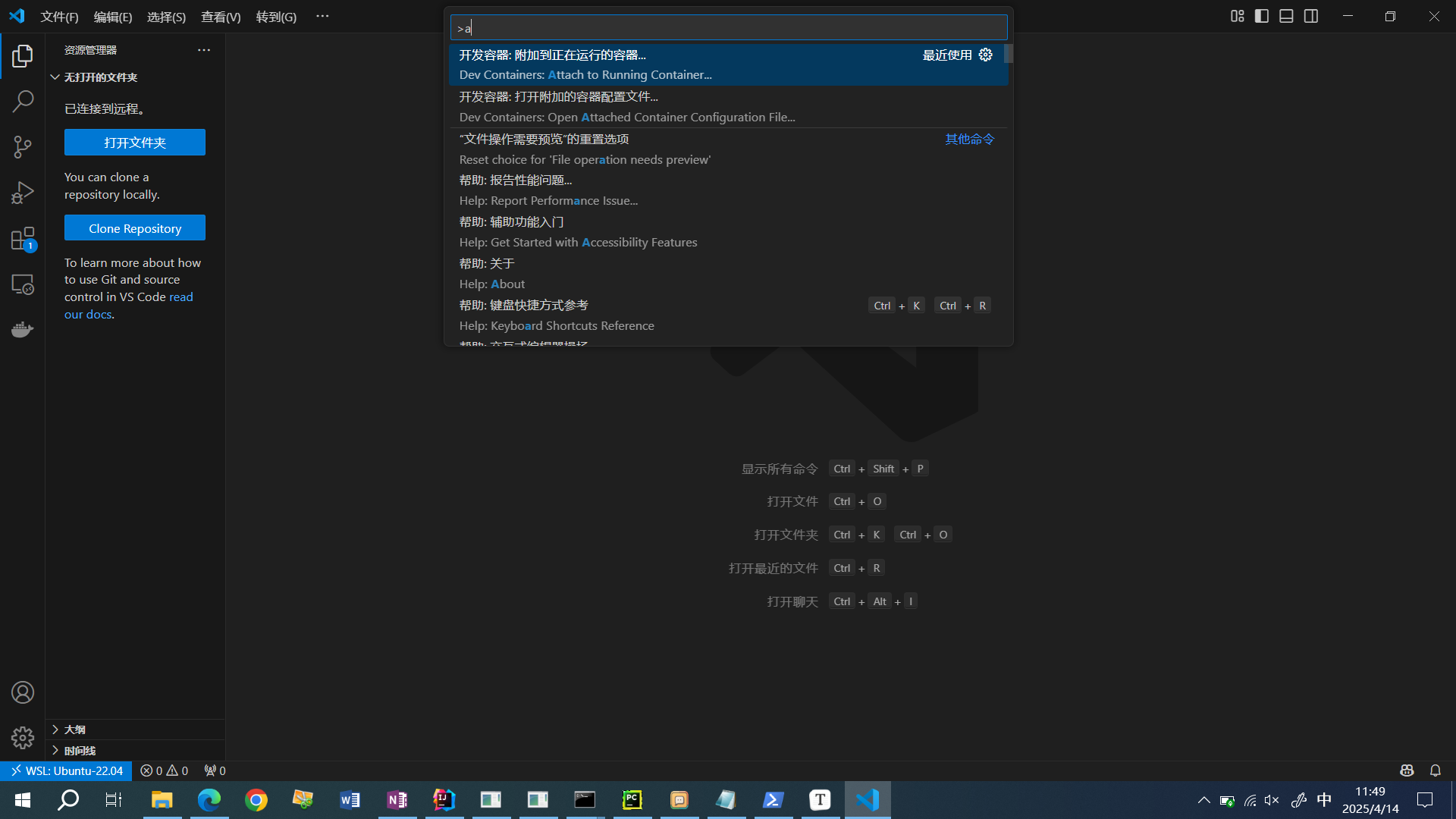Launch Google Chrome from taskbar
1456x819 pixels.
(x=256, y=800)
